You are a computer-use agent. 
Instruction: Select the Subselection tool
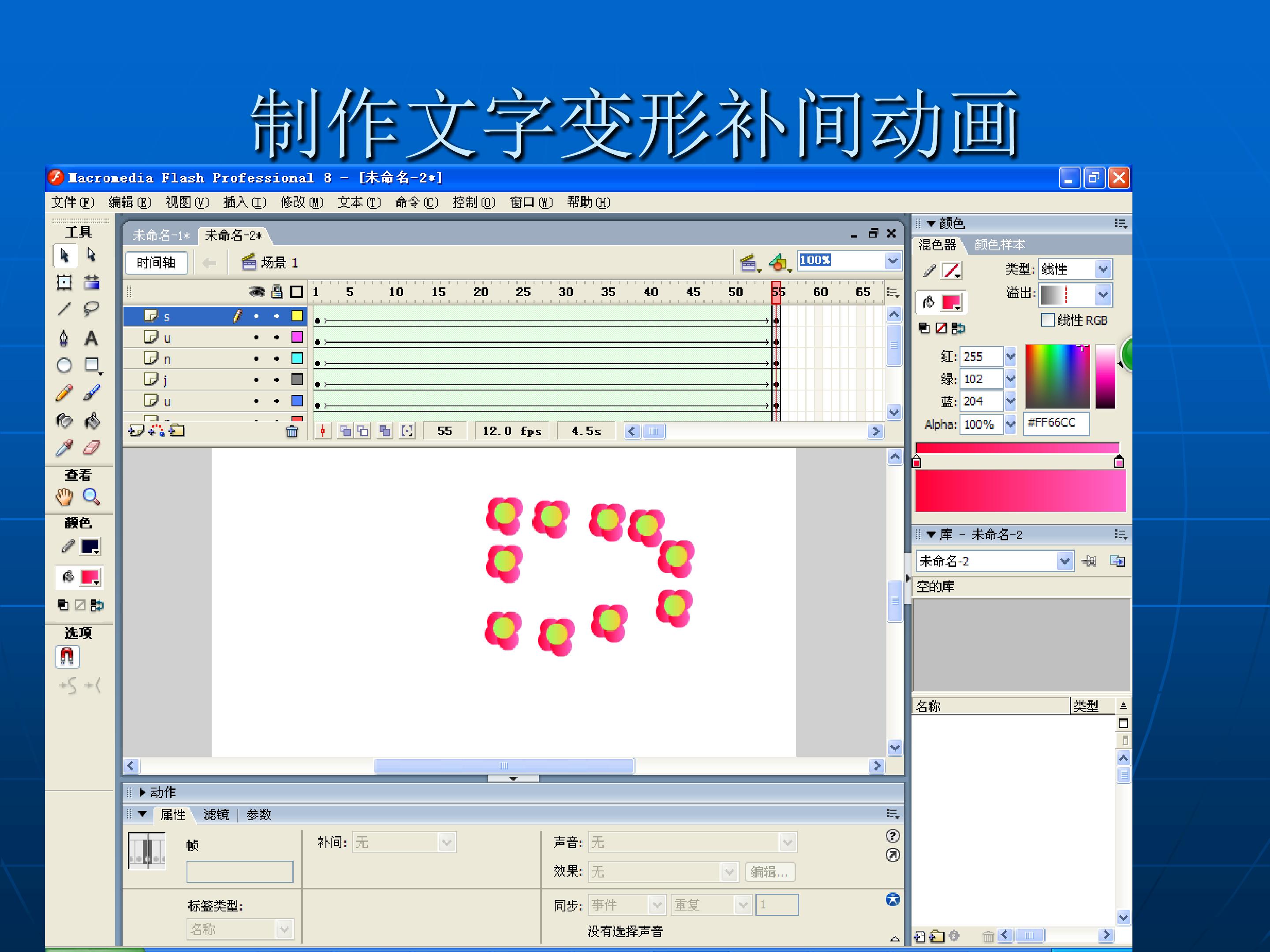91,255
